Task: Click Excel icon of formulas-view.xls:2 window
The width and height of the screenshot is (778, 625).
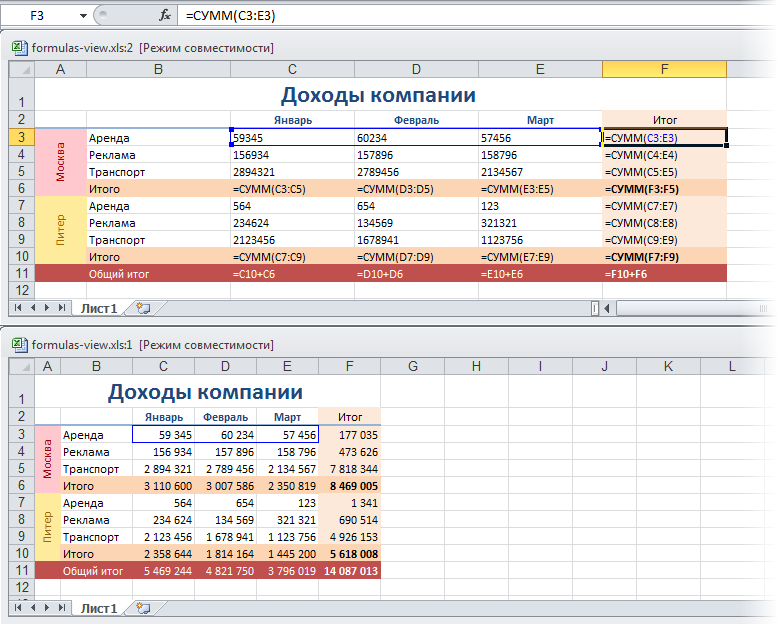Action: (19, 48)
